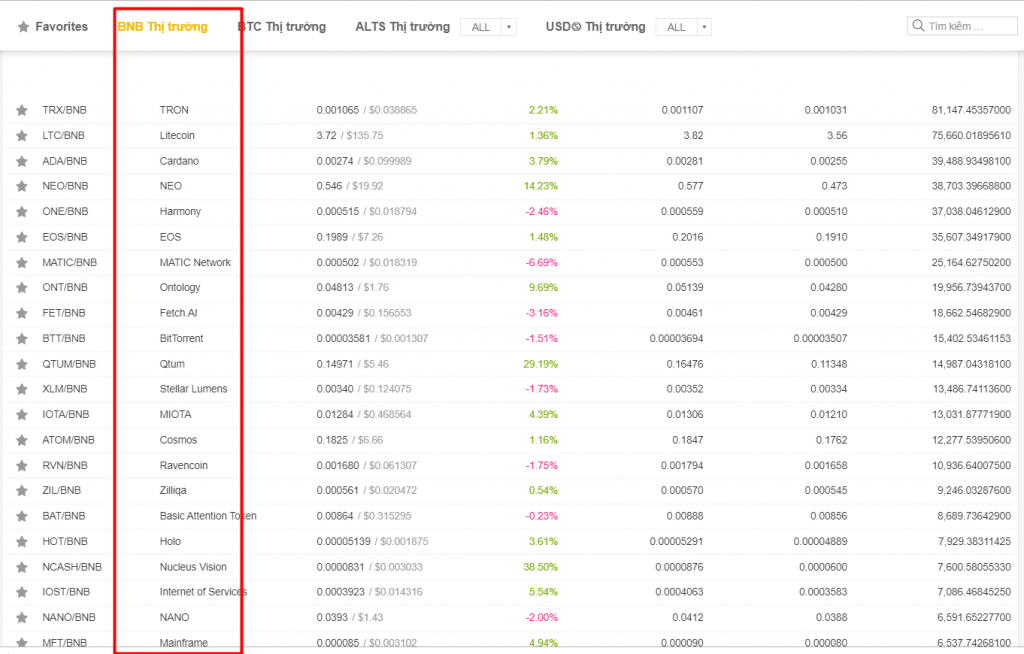Click the ONT 9.69% change value

543,287
